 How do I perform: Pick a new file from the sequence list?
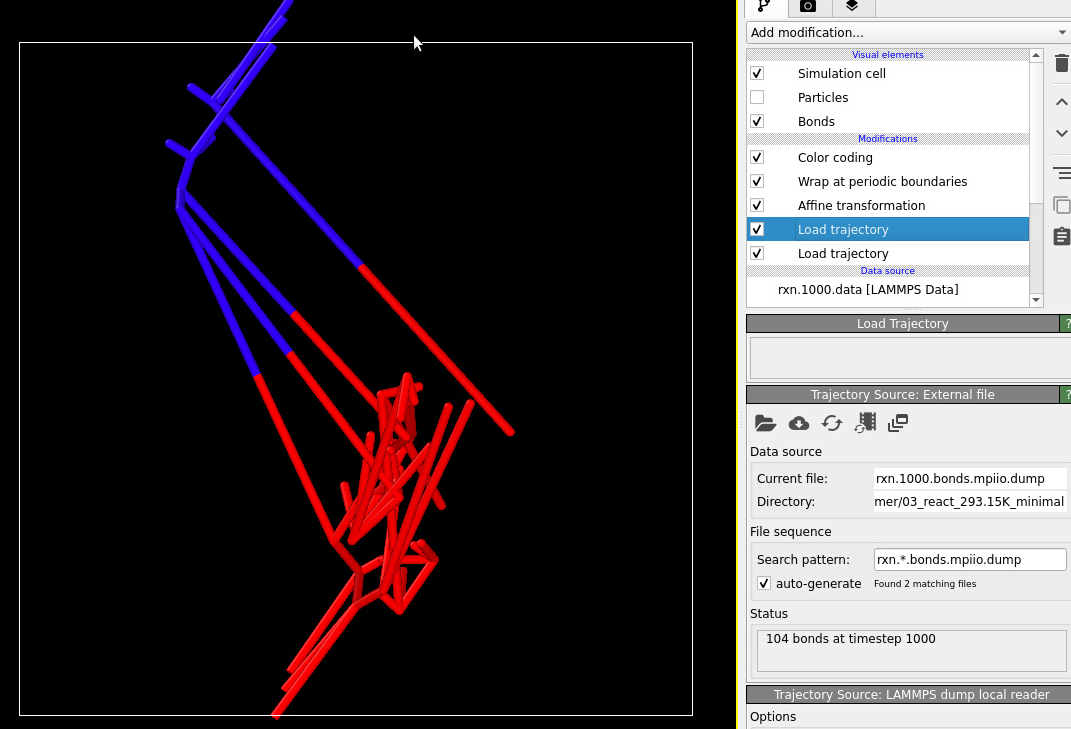897,423
